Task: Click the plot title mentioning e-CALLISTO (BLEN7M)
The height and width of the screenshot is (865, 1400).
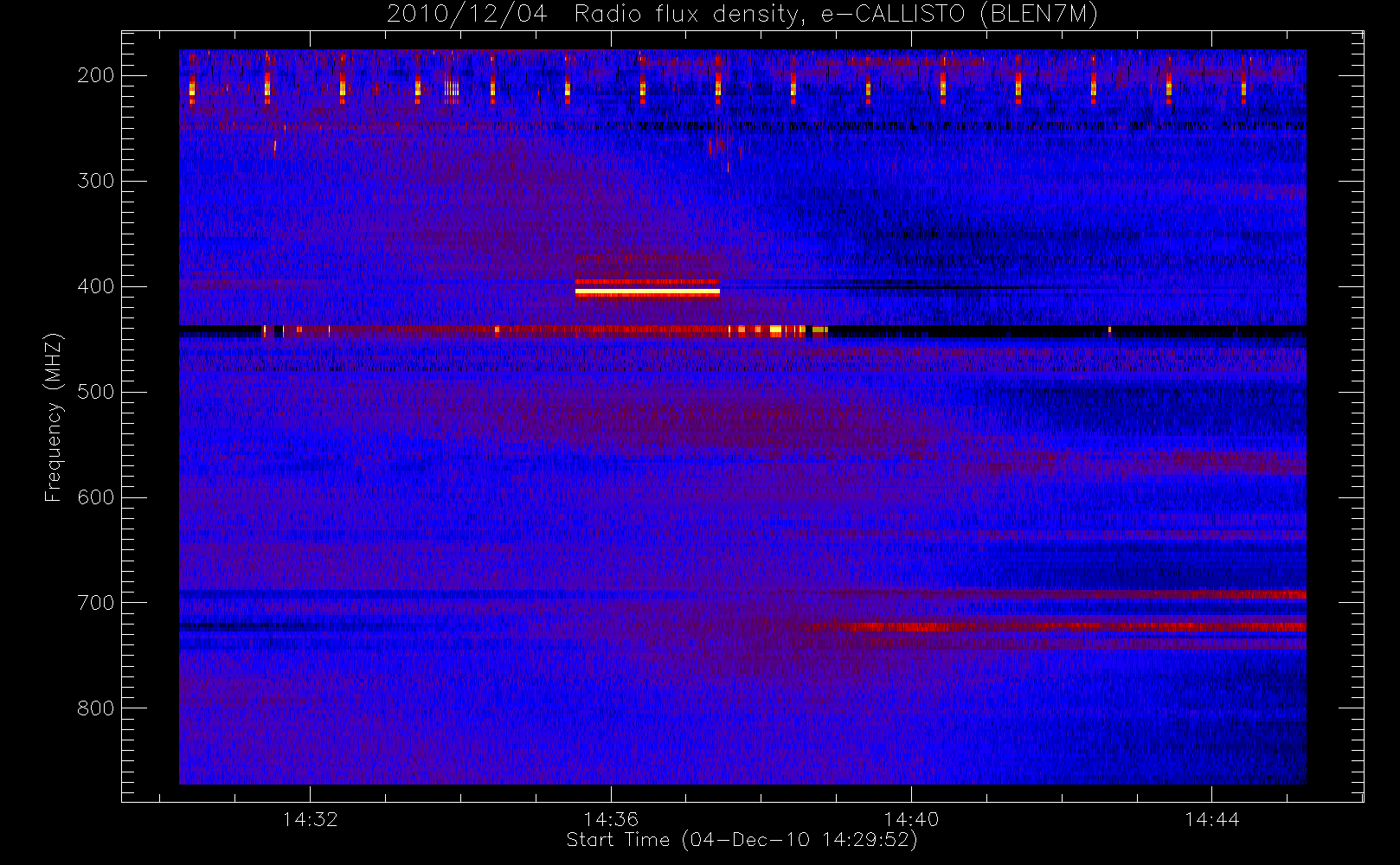Action: (x=742, y=14)
